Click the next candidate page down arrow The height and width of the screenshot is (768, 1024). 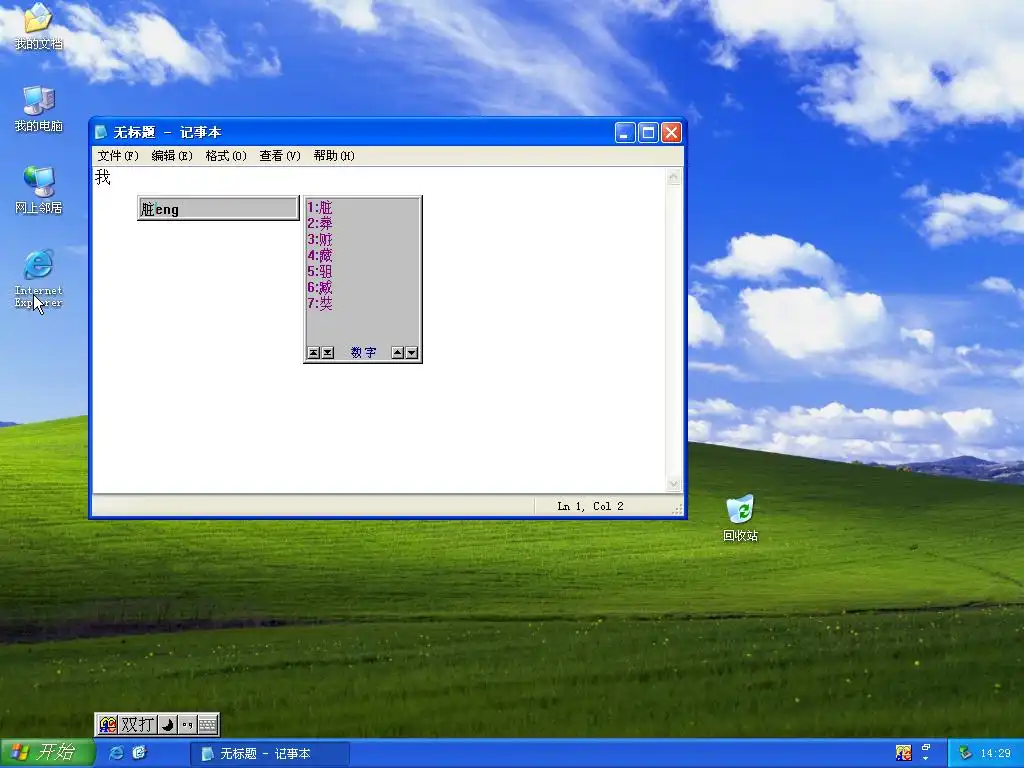click(x=411, y=353)
